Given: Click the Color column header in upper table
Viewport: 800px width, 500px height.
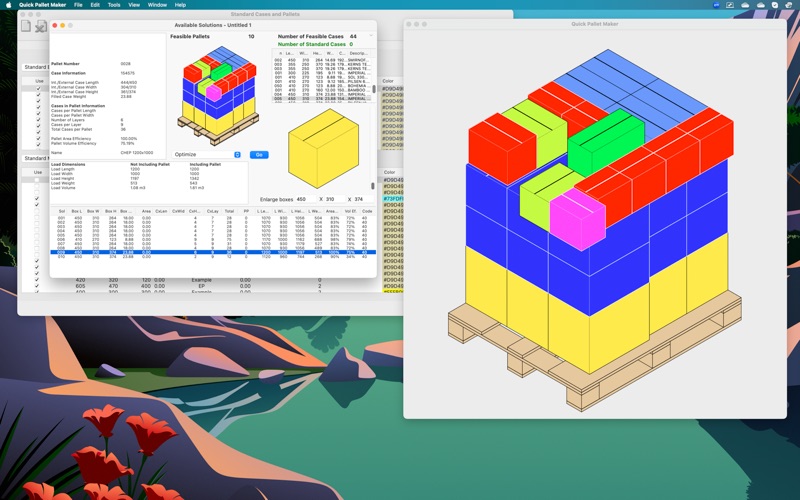Looking at the screenshot, I should (x=388, y=81).
